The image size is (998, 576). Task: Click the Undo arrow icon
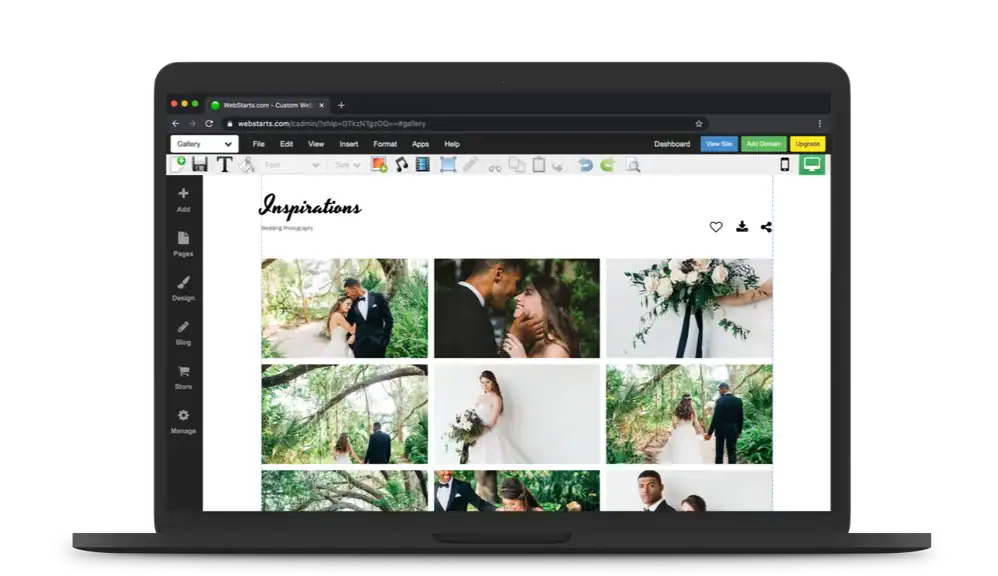click(x=586, y=165)
